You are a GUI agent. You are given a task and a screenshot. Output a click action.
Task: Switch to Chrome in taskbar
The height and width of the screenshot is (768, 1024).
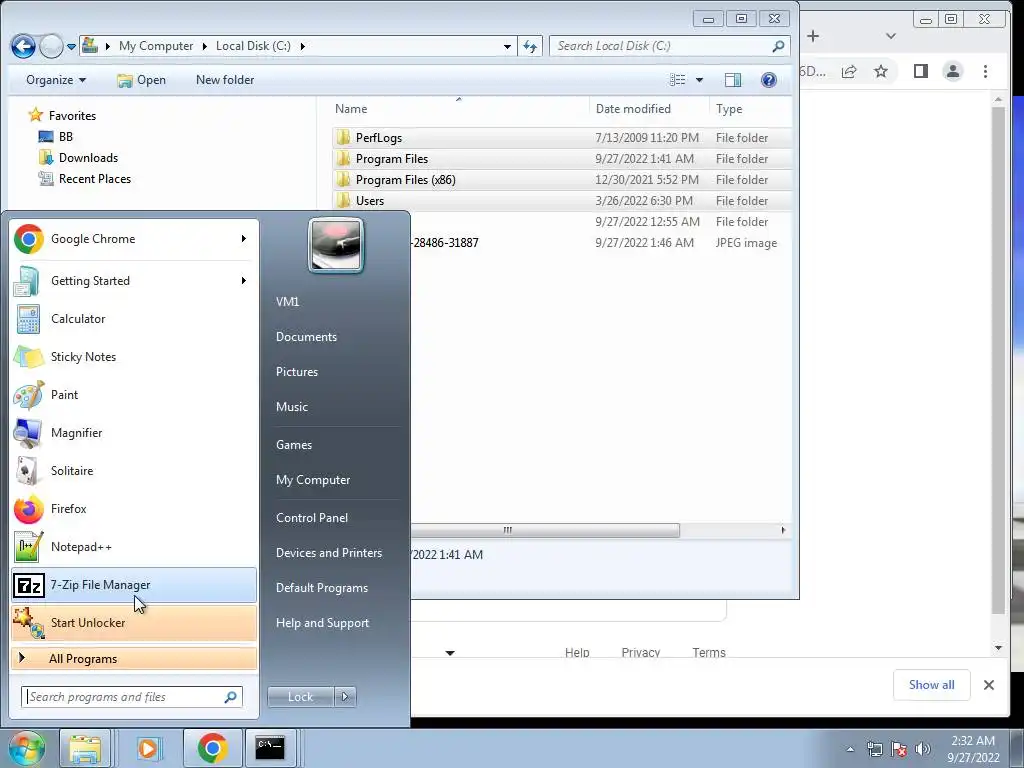pyautogui.click(x=212, y=748)
